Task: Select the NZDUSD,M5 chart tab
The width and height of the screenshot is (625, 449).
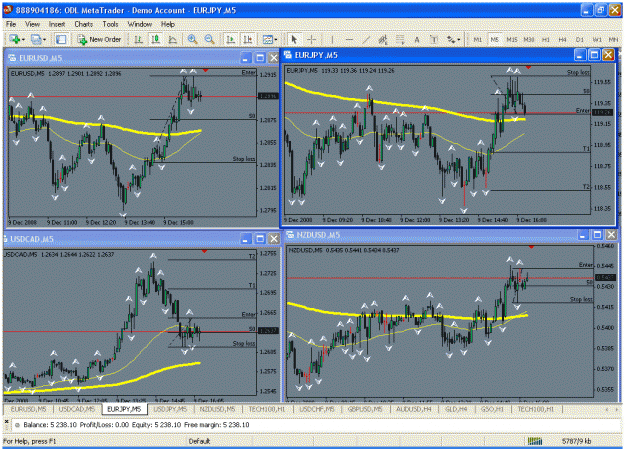Action: 218,409
